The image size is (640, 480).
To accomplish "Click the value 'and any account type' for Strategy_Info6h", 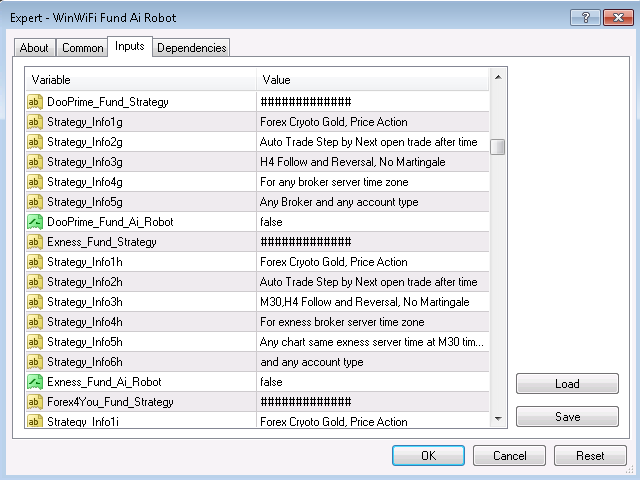I will [312, 362].
